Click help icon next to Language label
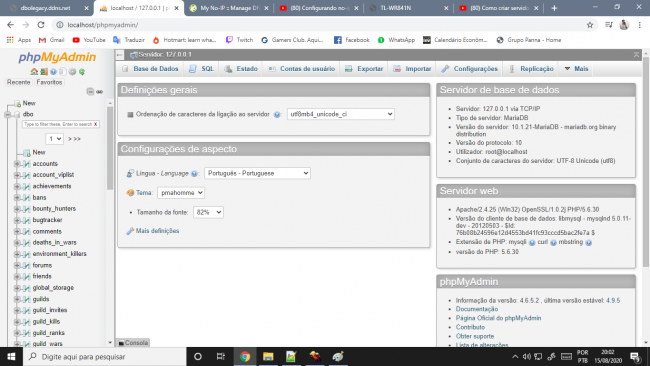The height and width of the screenshot is (366, 650). pyautogui.click(x=194, y=174)
